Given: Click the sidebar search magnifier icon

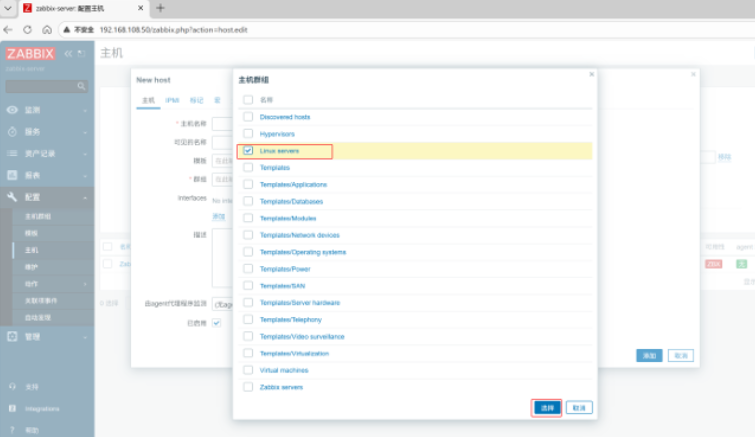Looking at the screenshot, I should [81, 86].
